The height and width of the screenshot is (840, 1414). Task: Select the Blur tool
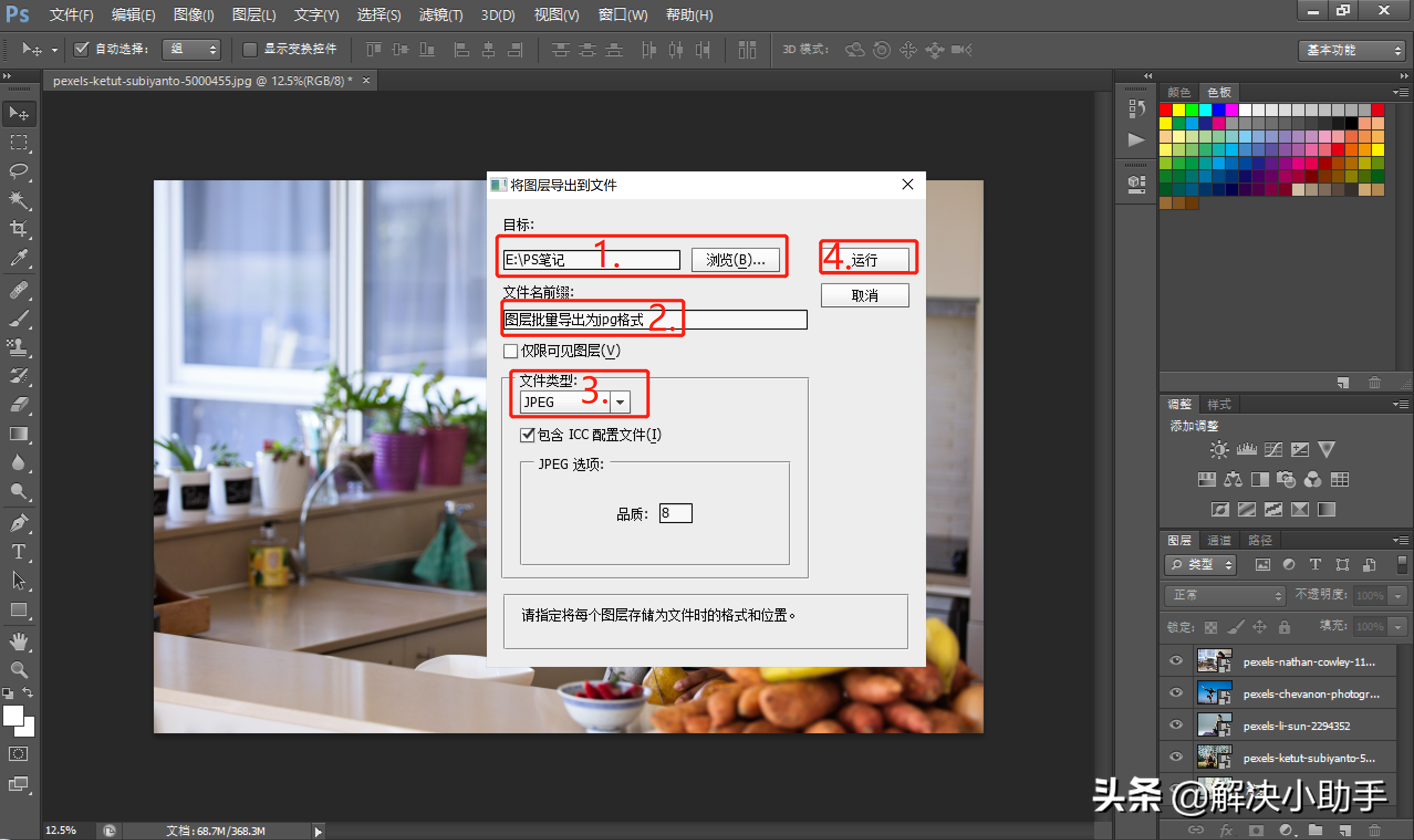[19, 462]
